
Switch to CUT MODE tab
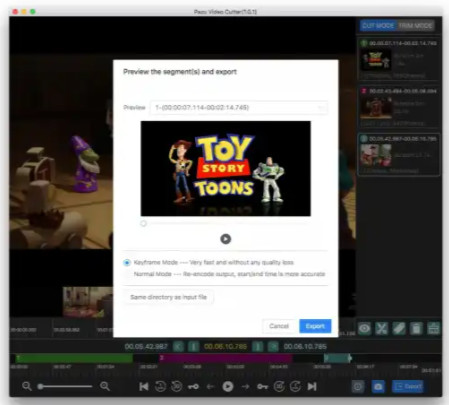[x=378, y=26]
